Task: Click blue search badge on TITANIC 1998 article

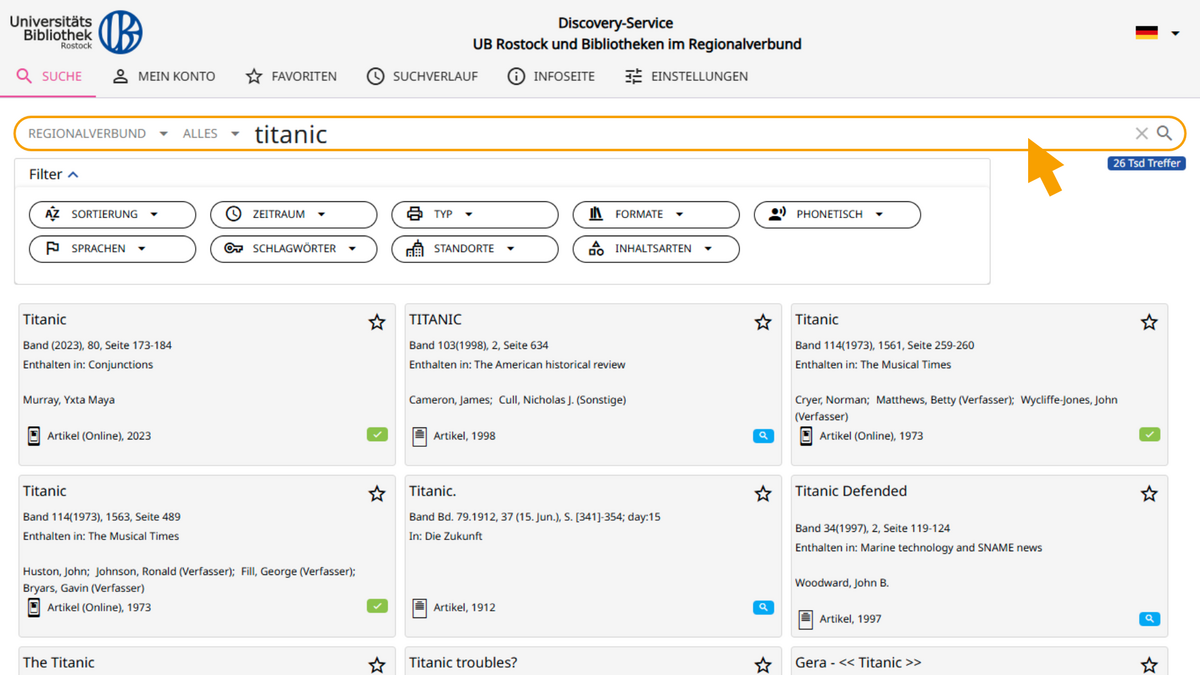Action: pos(763,435)
